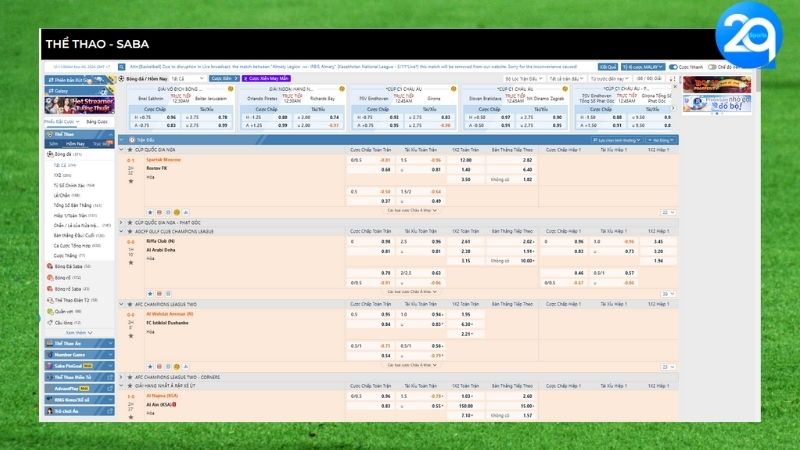Open the Tất Cả dropdown beside Hôm Nay
The width and height of the screenshot is (800, 450).
[x=188, y=79]
